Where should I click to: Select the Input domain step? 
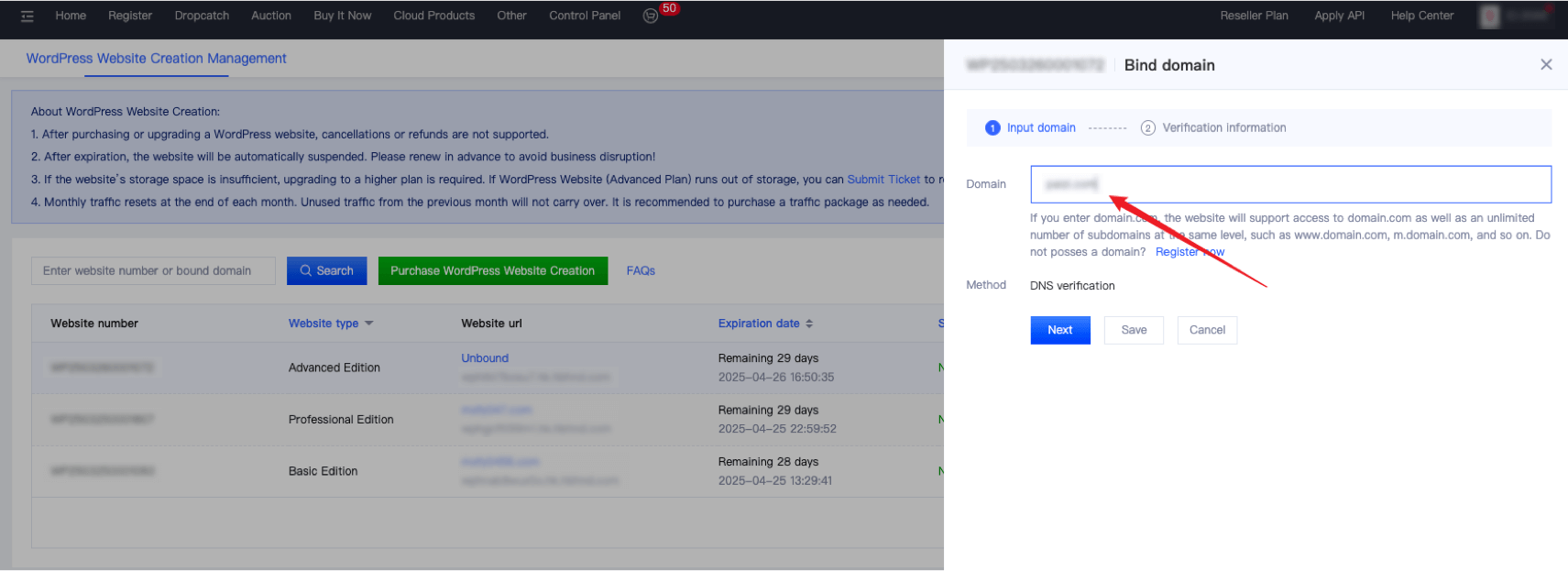click(1030, 127)
